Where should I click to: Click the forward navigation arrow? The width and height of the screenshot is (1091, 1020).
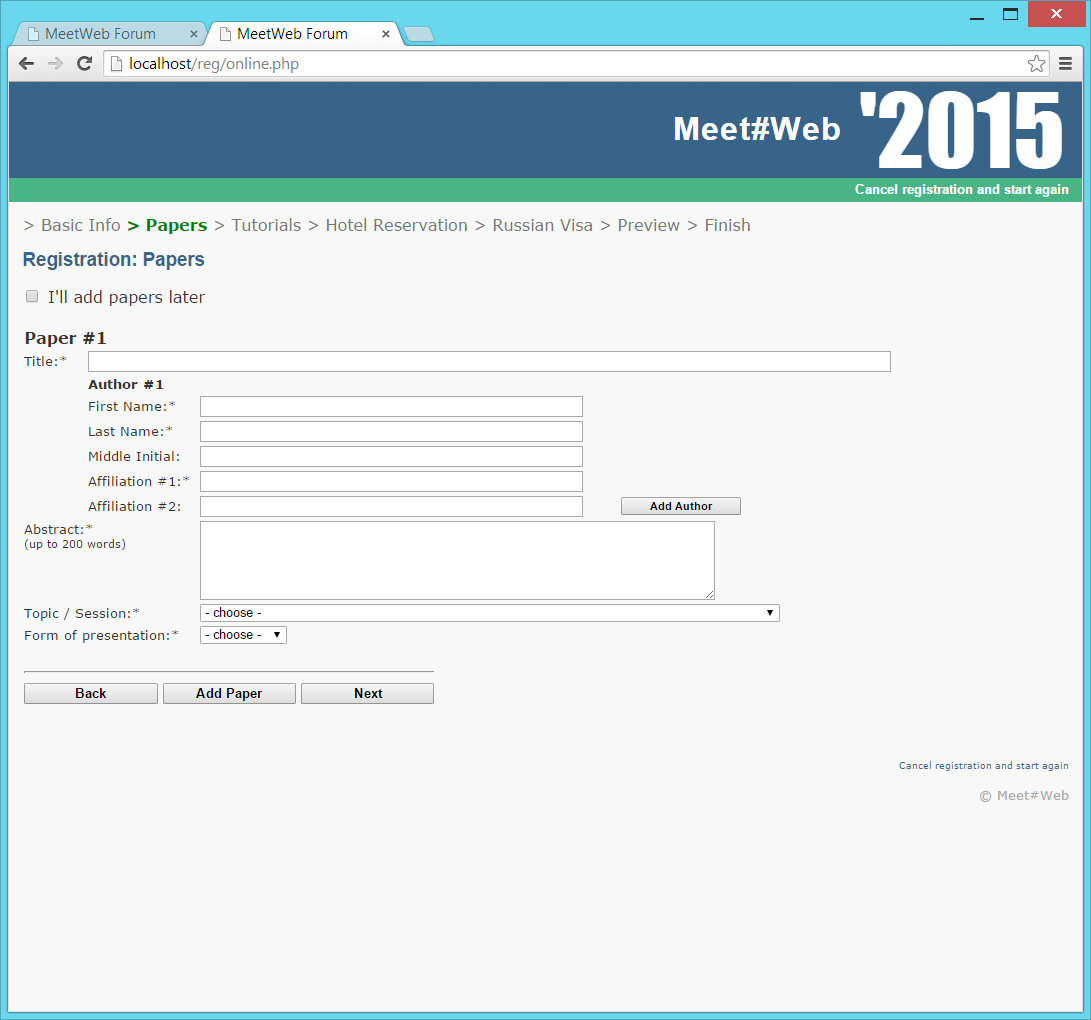(x=55, y=63)
